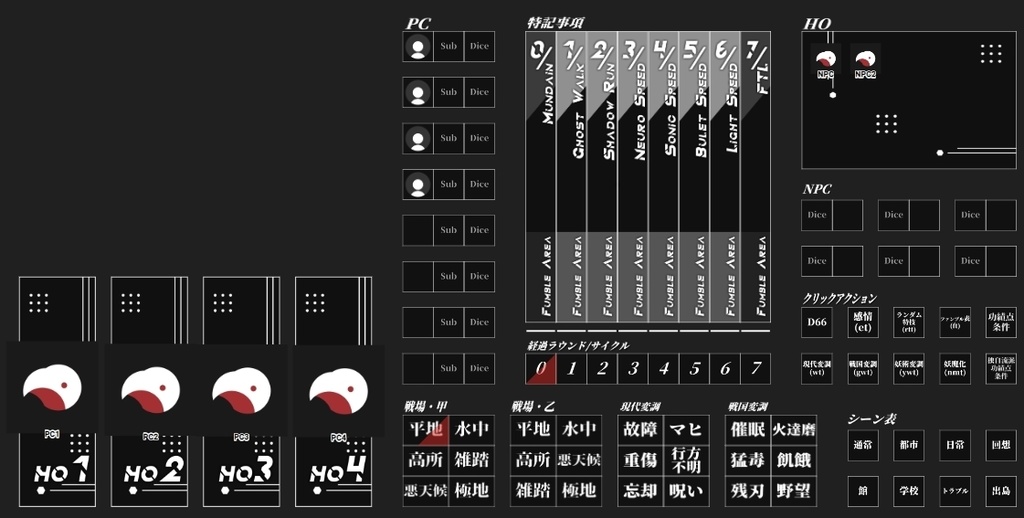
Task: Click Fumble Area under the FTL column
Action: click(756, 277)
